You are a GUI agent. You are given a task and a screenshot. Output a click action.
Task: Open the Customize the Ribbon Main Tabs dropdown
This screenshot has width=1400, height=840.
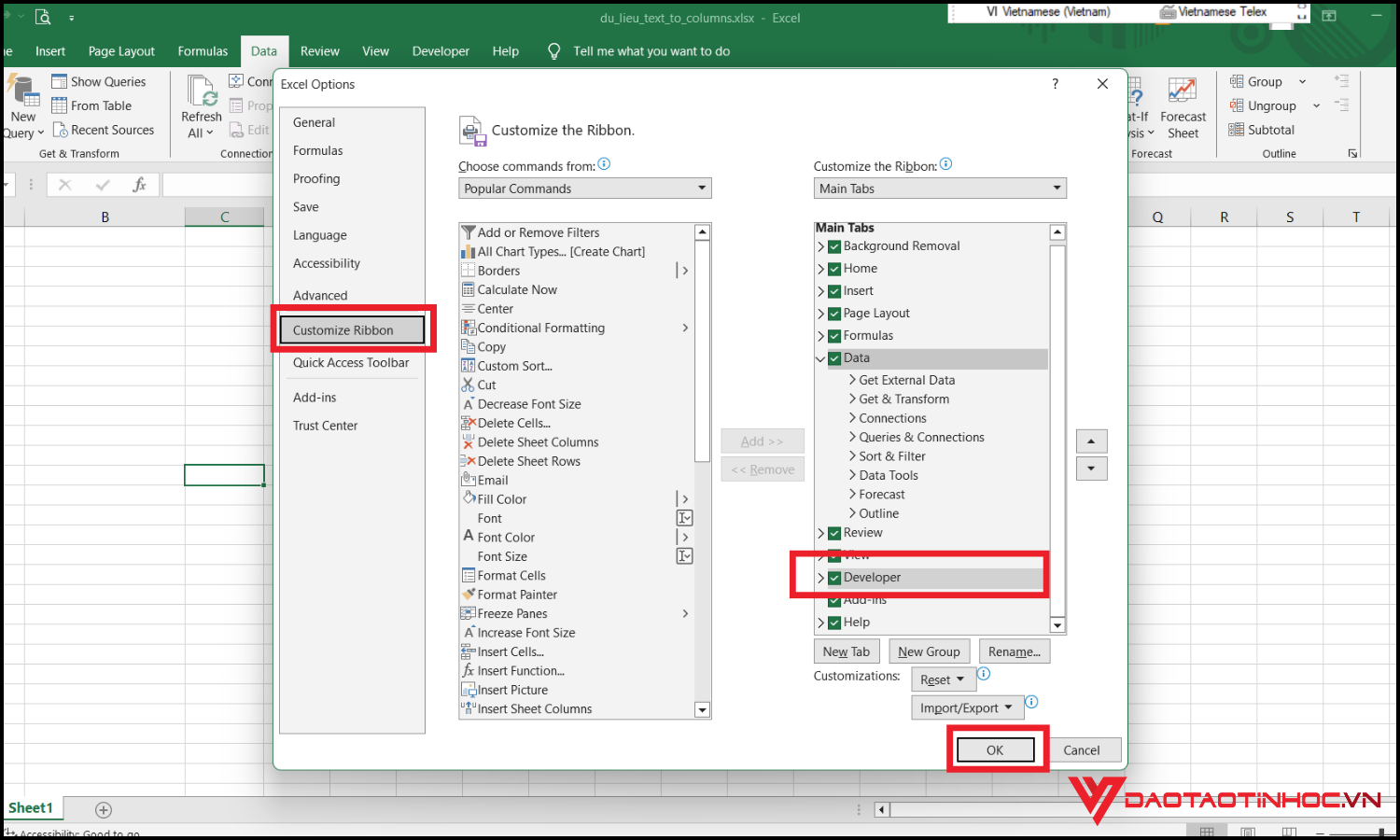point(940,189)
